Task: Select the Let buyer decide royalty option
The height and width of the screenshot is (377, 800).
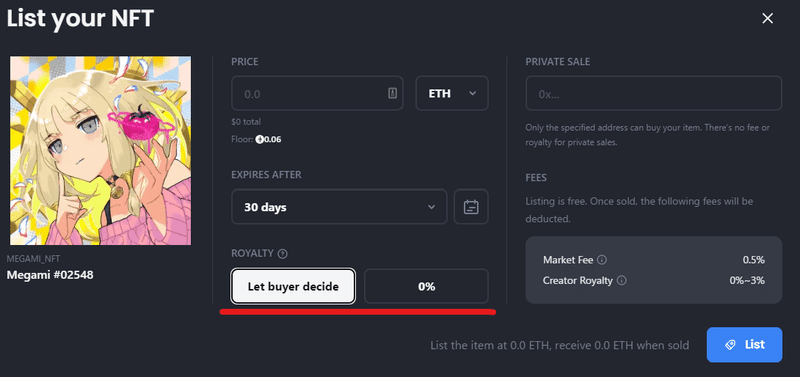Action: (x=293, y=287)
